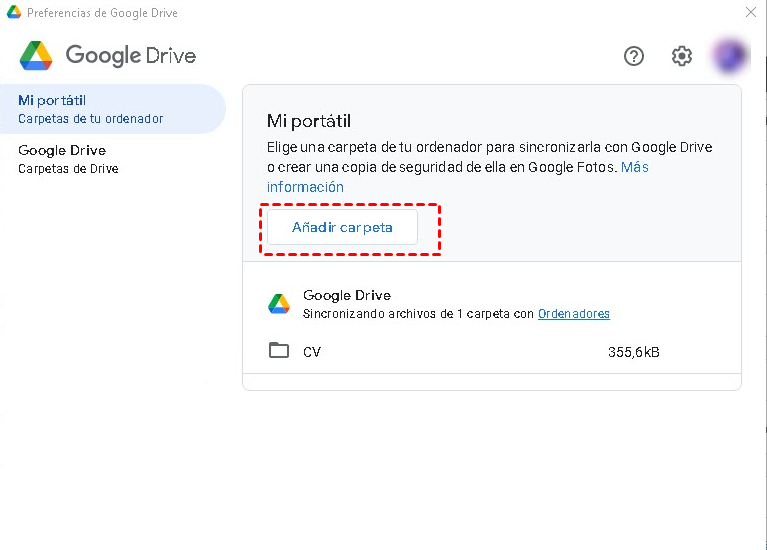Click the profile avatar picture
This screenshot has height=550, width=767.
[x=730, y=55]
